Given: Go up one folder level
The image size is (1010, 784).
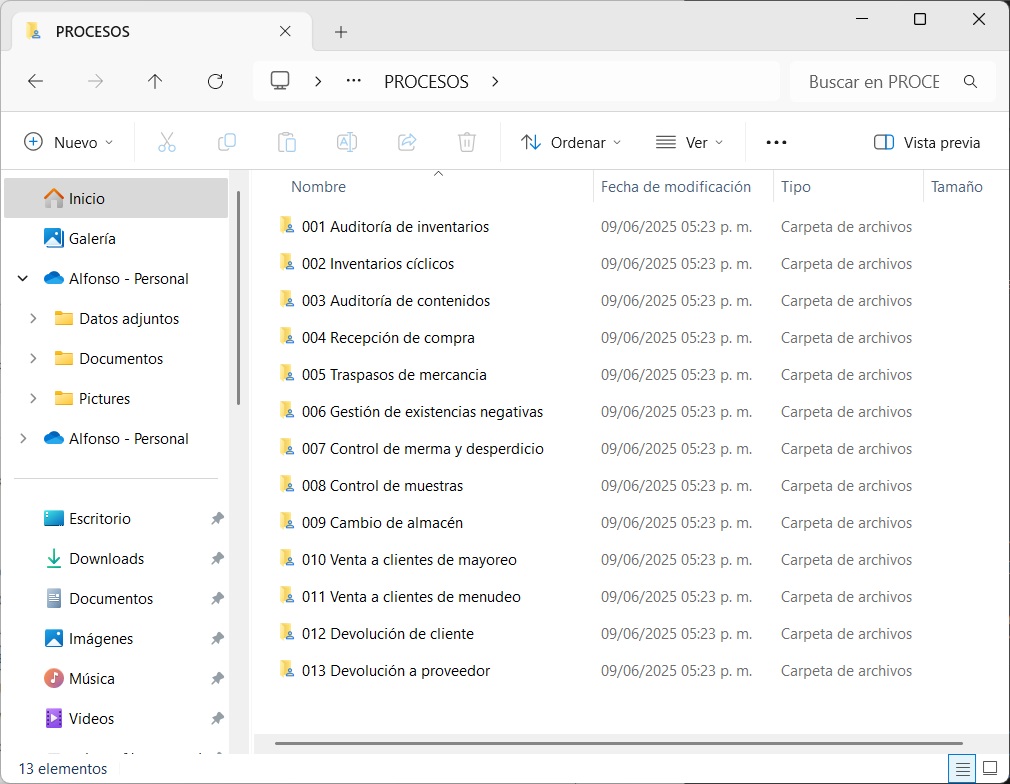Looking at the screenshot, I should tap(155, 82).
